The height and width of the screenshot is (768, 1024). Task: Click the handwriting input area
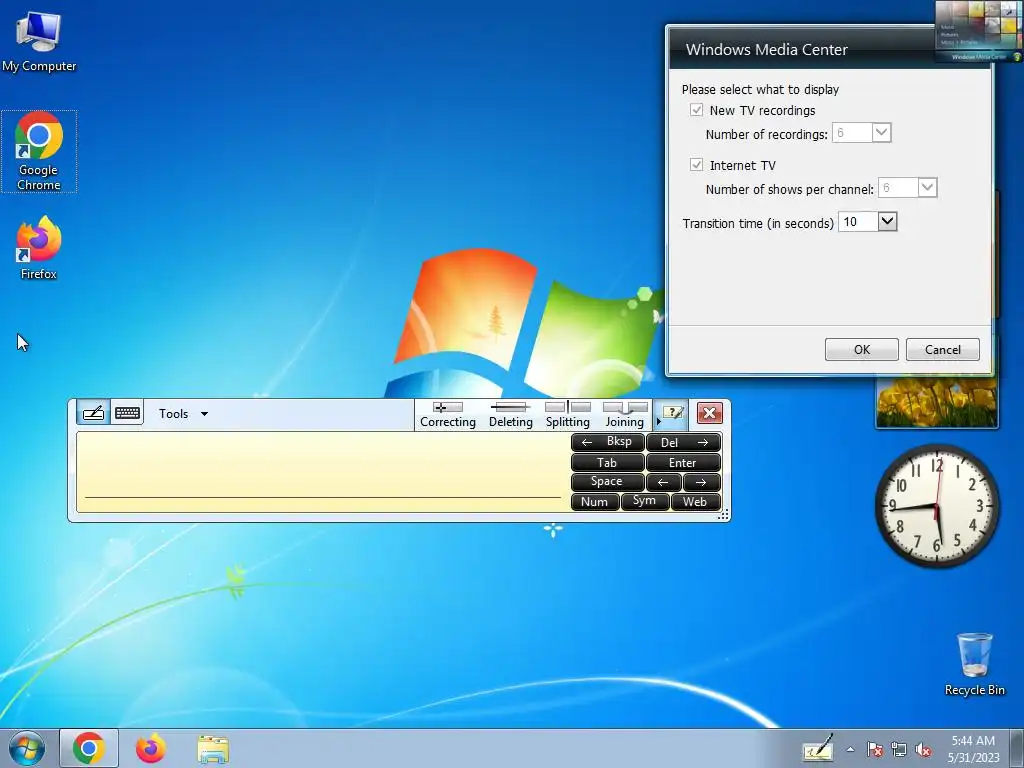point(323,472)
